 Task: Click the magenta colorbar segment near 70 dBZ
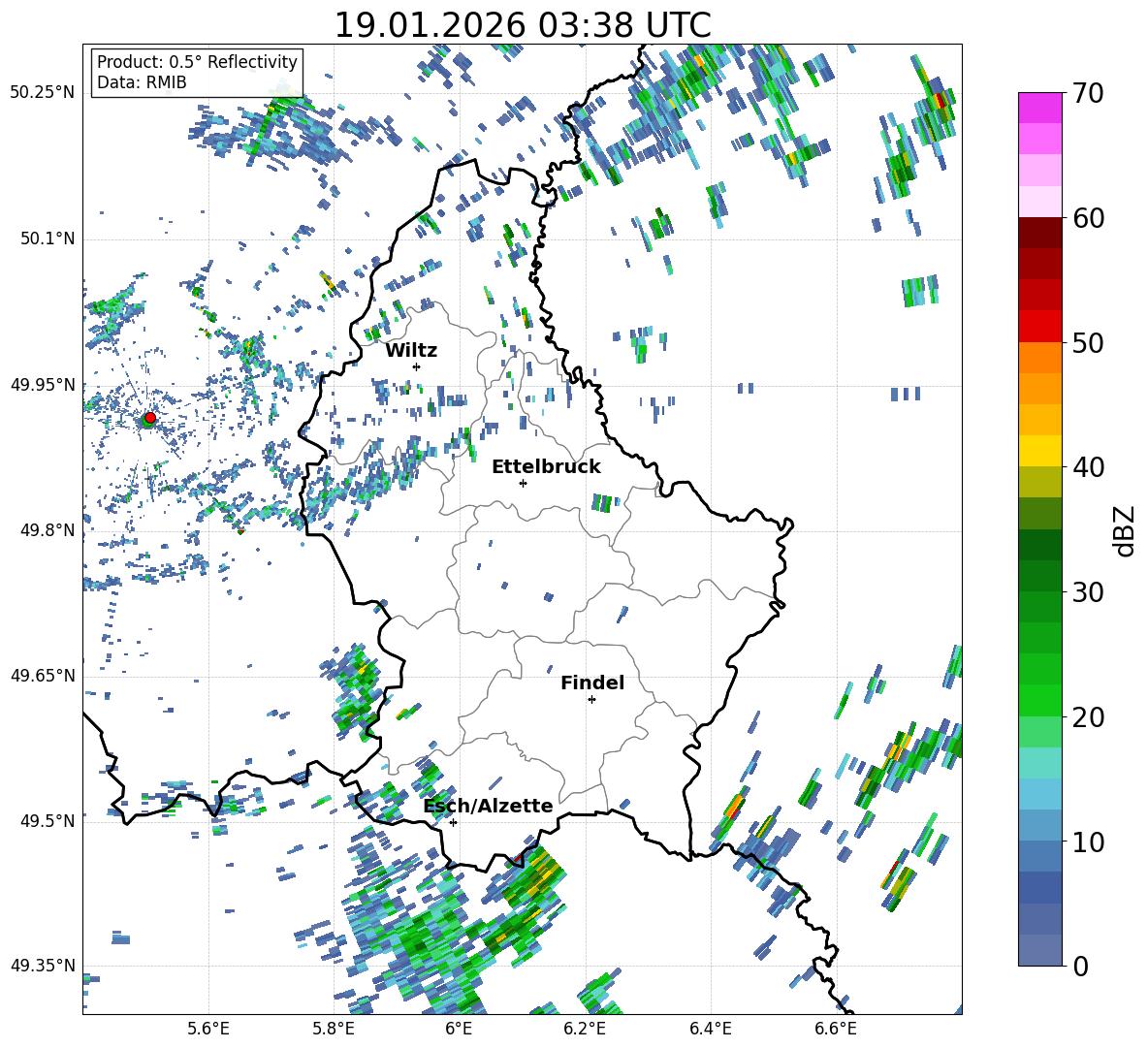(x=1040, y=108)
